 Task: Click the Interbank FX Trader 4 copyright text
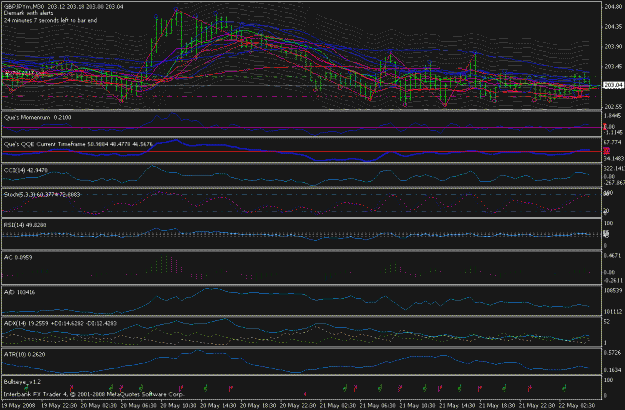94,394
